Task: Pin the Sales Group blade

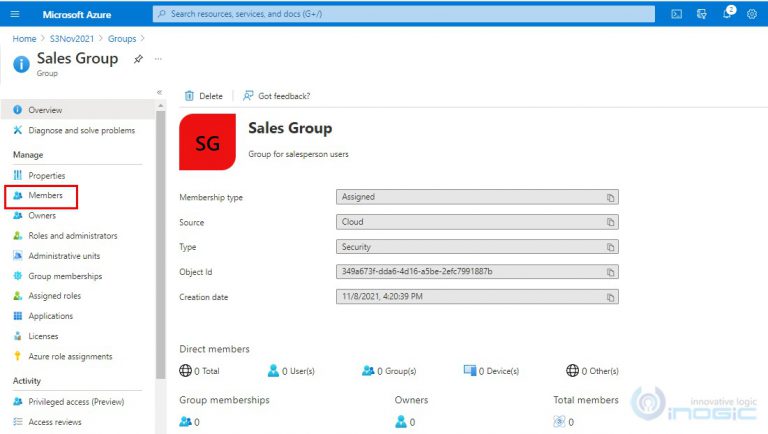Action: click(x=138, y=59)
